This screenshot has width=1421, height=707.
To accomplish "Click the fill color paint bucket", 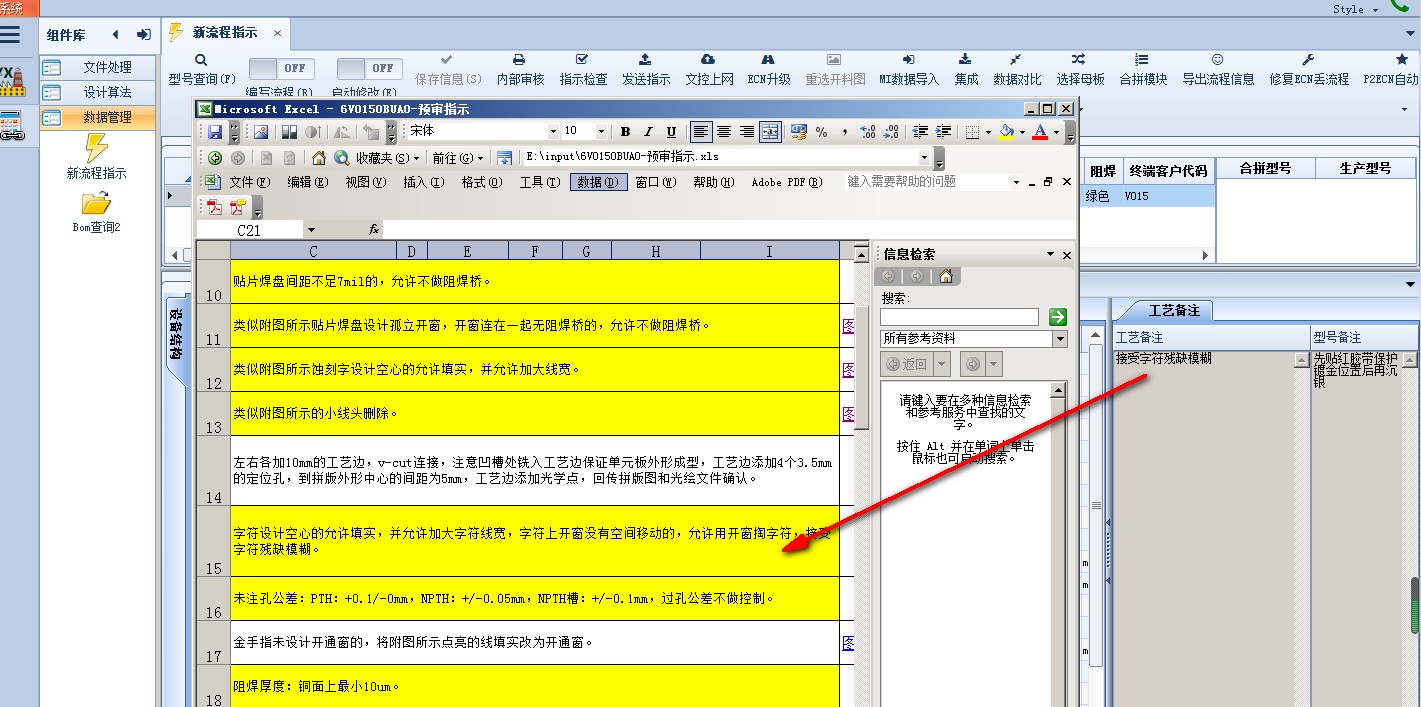I will pos(1006,131).
